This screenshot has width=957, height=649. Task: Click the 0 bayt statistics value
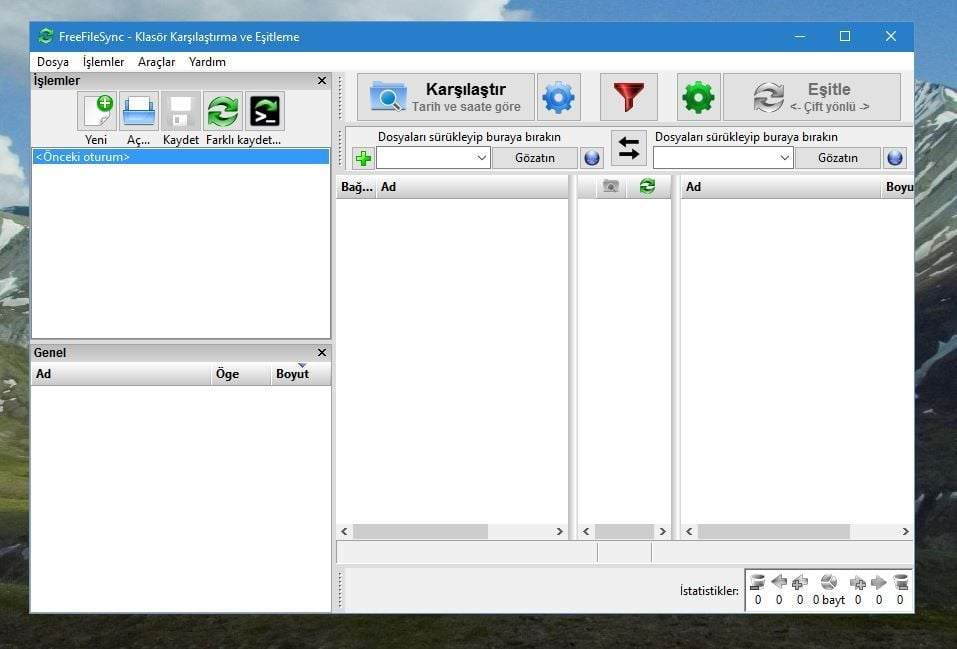pos(829,600)
